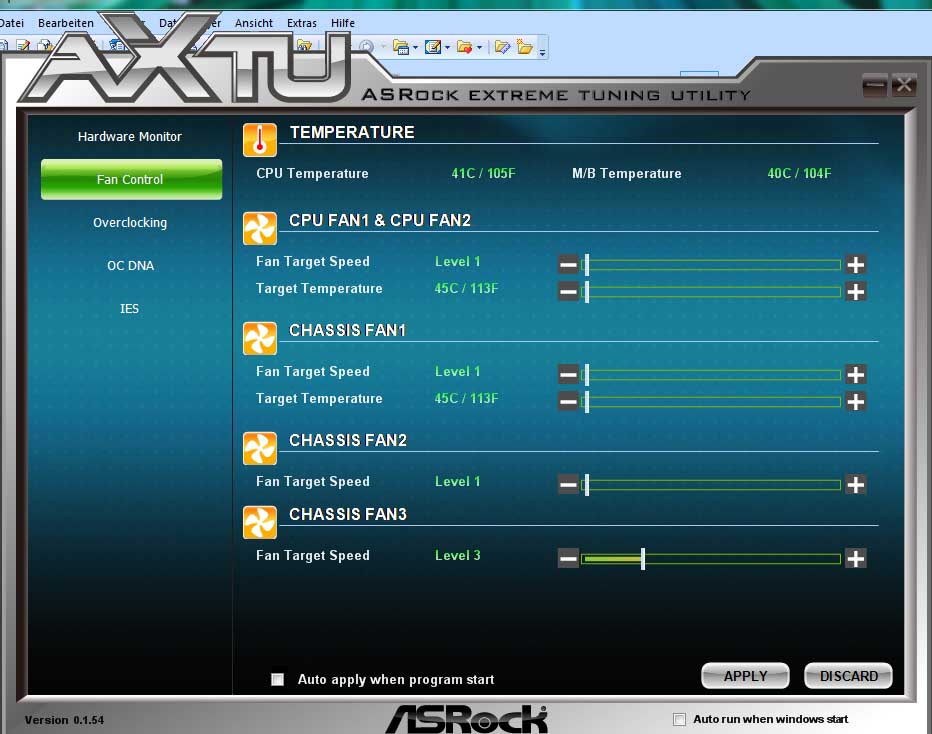Click the new folder star toolbar icon
This screenshot has width=932, height=734.
tap(524, 47)
